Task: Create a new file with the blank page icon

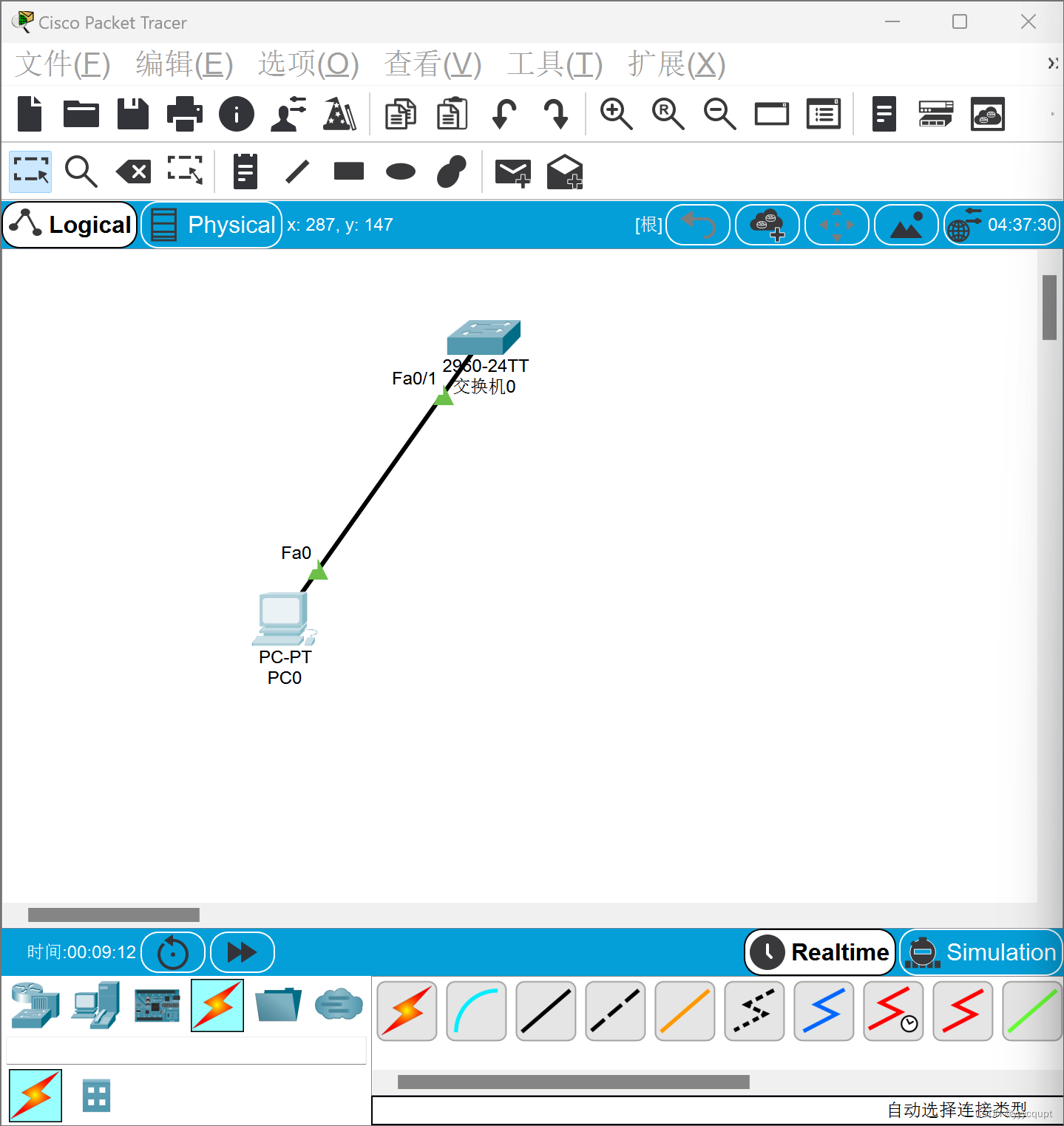Action: (29, 113)
